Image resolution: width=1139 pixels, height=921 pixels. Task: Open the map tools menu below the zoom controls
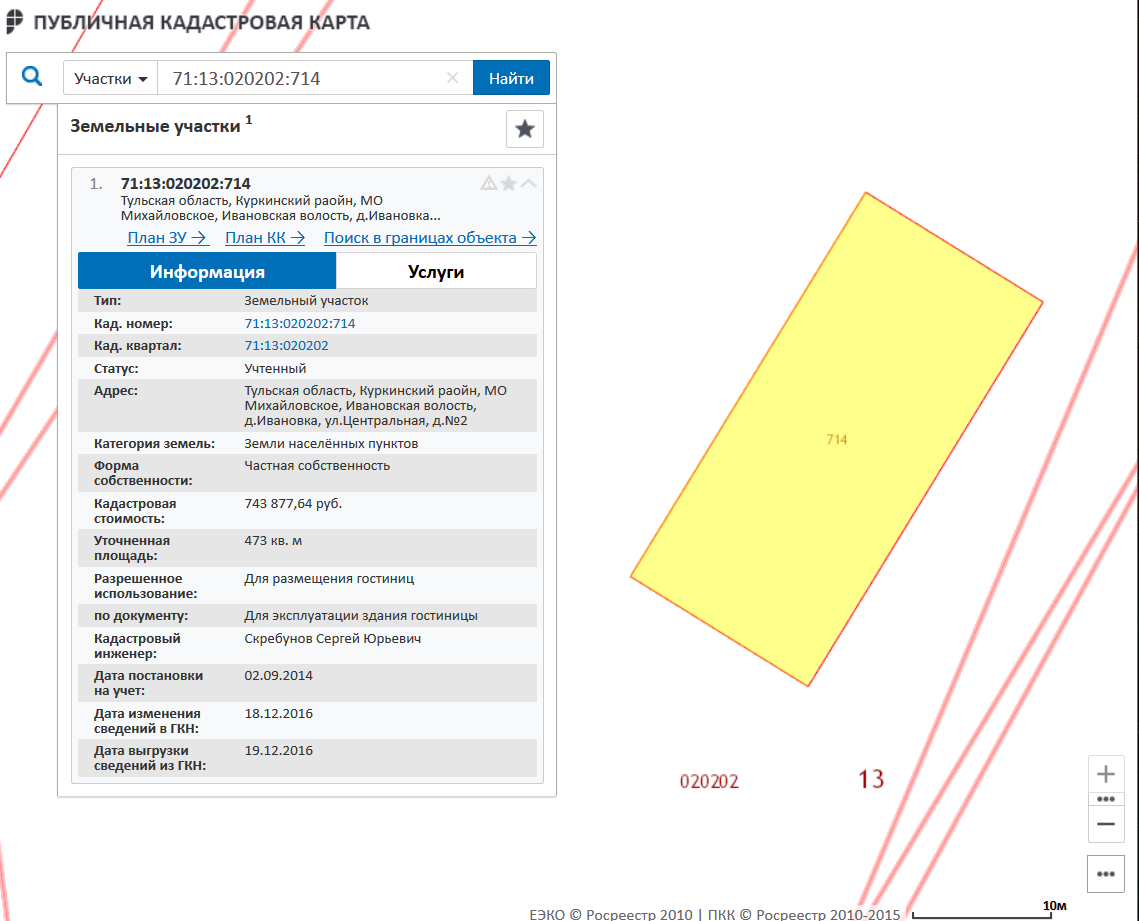pos(1105,873)
